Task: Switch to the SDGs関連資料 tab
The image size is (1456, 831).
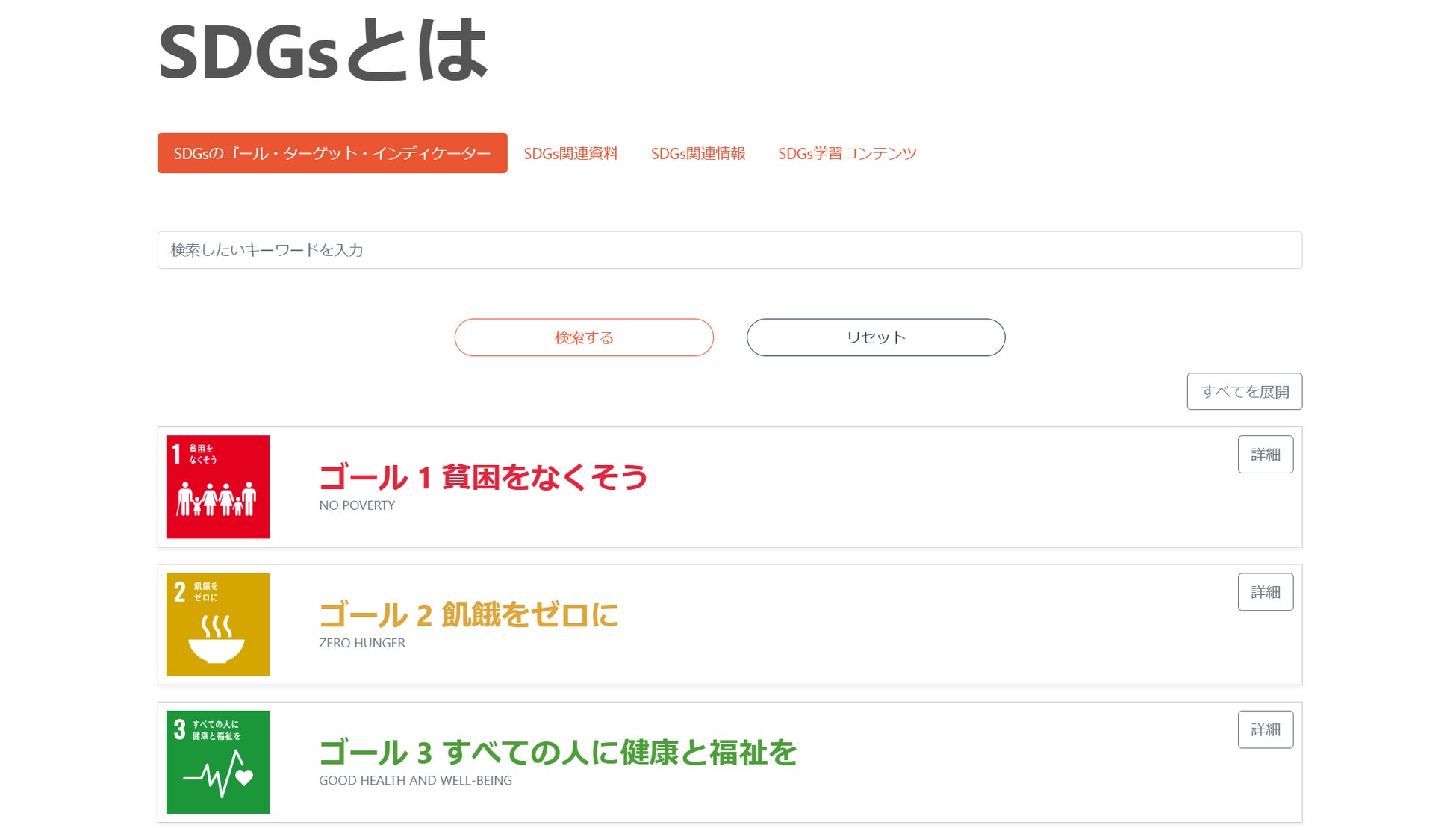Action: point(570,153)
